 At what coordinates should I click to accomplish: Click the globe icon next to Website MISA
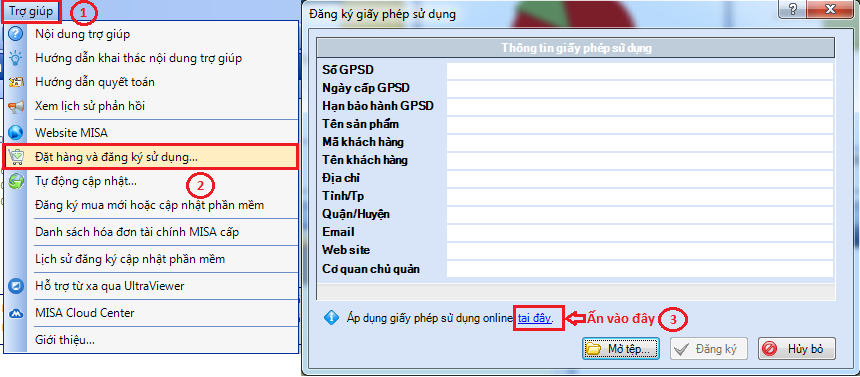[16, 133]
